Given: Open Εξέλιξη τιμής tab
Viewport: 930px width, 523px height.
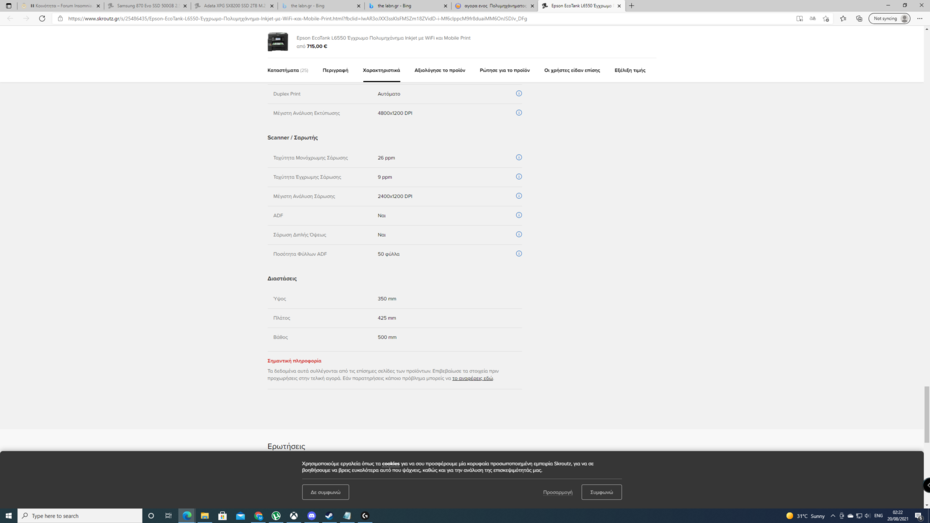Looking at the screenshot, I should (630, 70).
